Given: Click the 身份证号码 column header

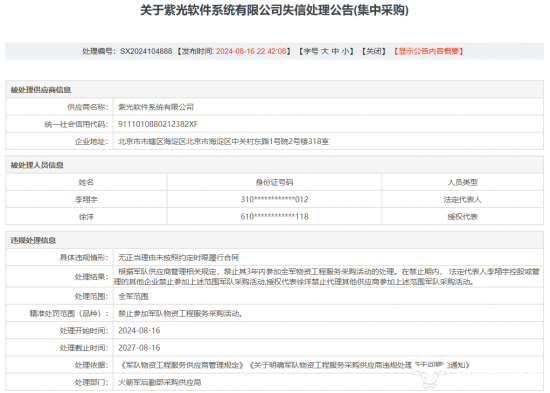Looking at the screenshot, I should point(274,182).
